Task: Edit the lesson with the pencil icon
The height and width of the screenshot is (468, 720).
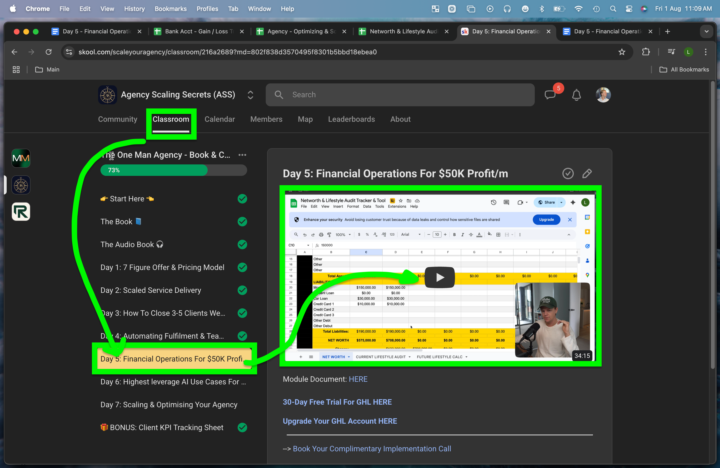Action: click(587, 174)
